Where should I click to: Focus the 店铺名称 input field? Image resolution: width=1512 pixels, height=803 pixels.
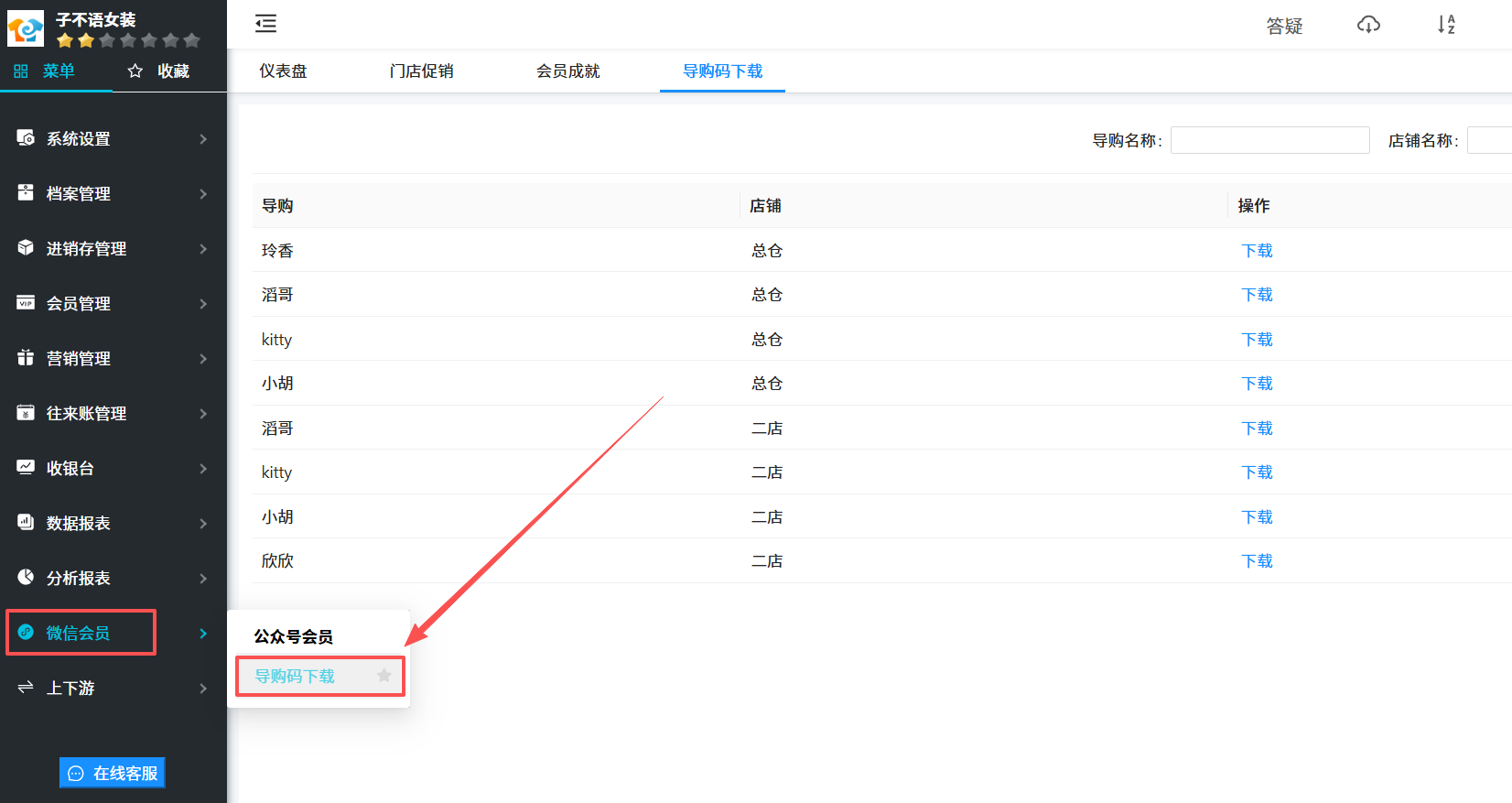(x=1489, y=140)
